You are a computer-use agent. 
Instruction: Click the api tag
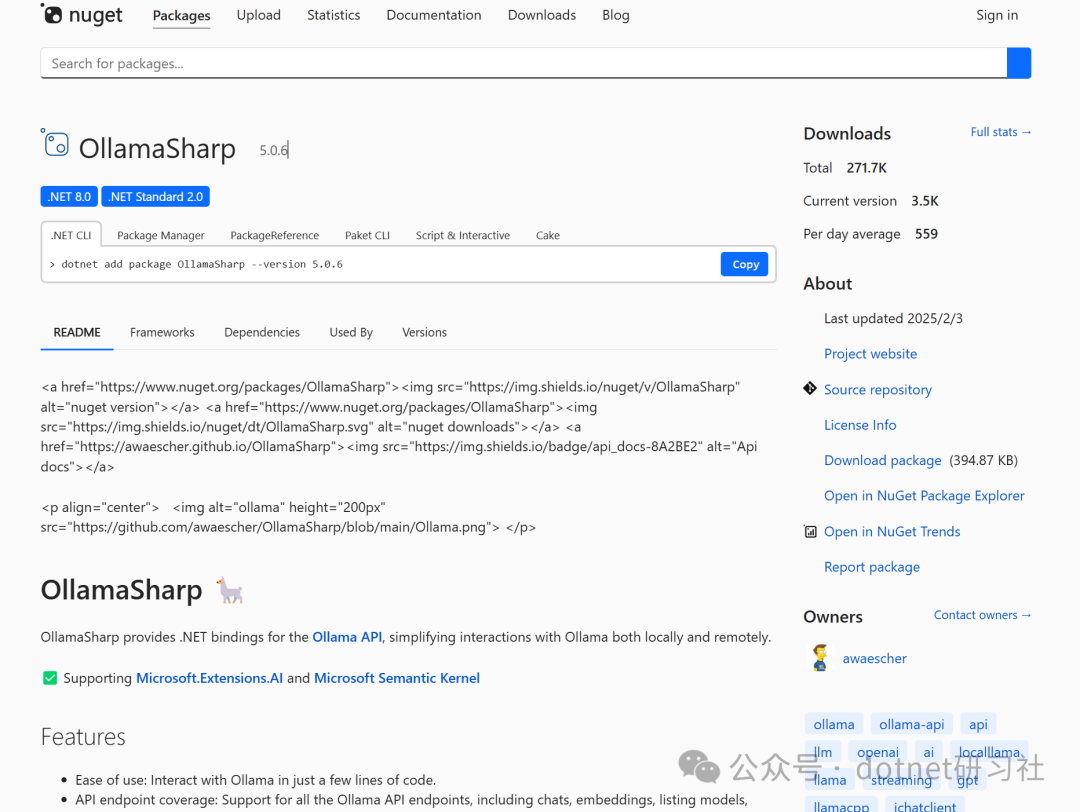(x=978, y=725)
